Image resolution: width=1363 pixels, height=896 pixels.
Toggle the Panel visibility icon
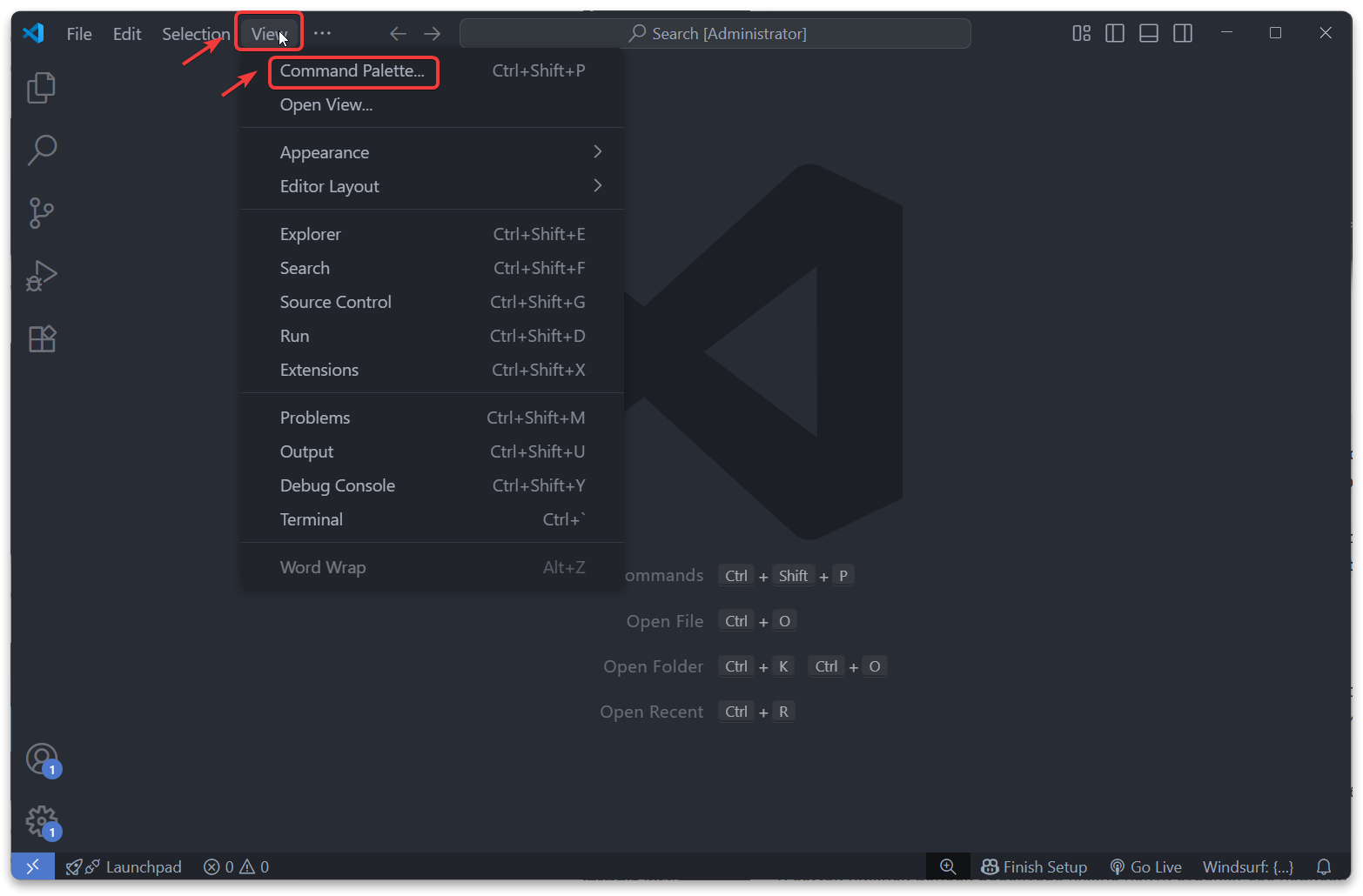point(1149,32)
